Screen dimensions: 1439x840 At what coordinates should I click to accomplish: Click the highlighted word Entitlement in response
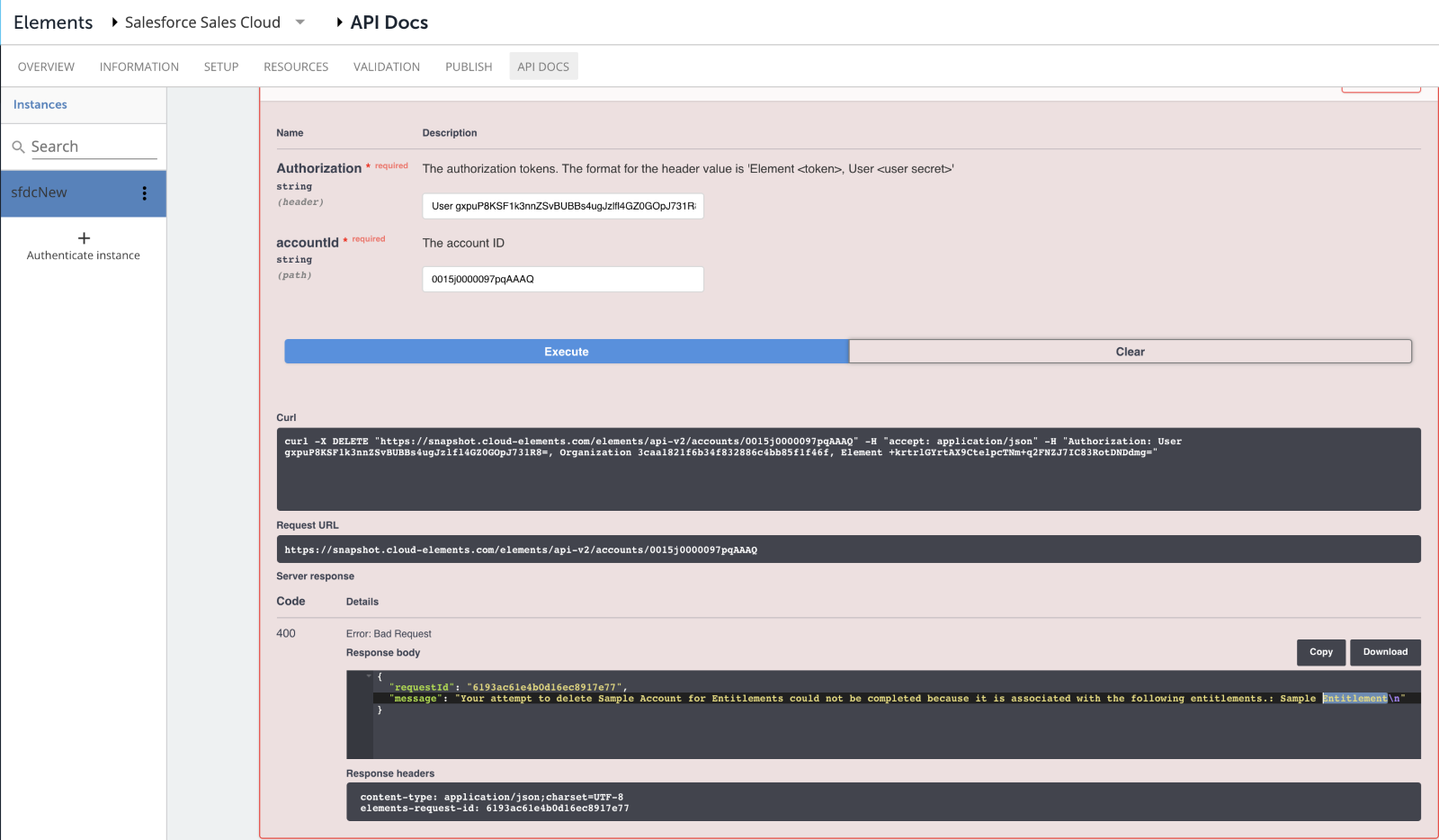click(1354, 699)
